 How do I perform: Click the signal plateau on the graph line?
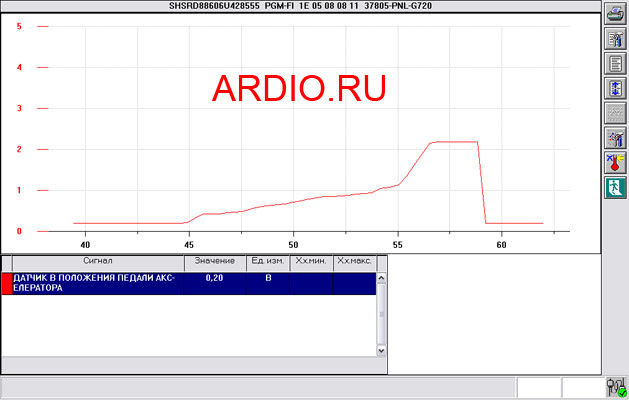pos(457,142)
